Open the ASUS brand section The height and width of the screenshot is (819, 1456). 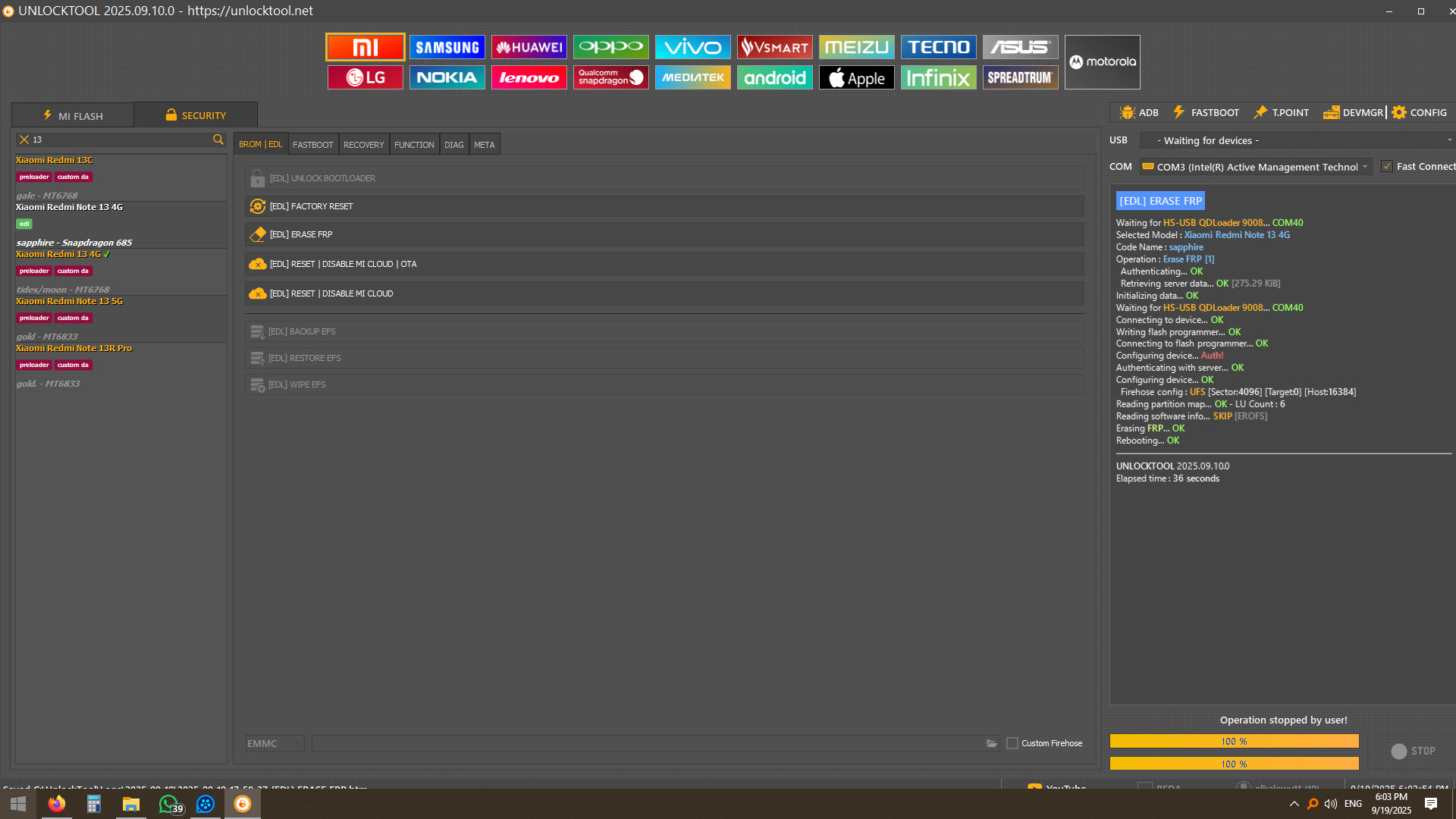click(1021, 47)
